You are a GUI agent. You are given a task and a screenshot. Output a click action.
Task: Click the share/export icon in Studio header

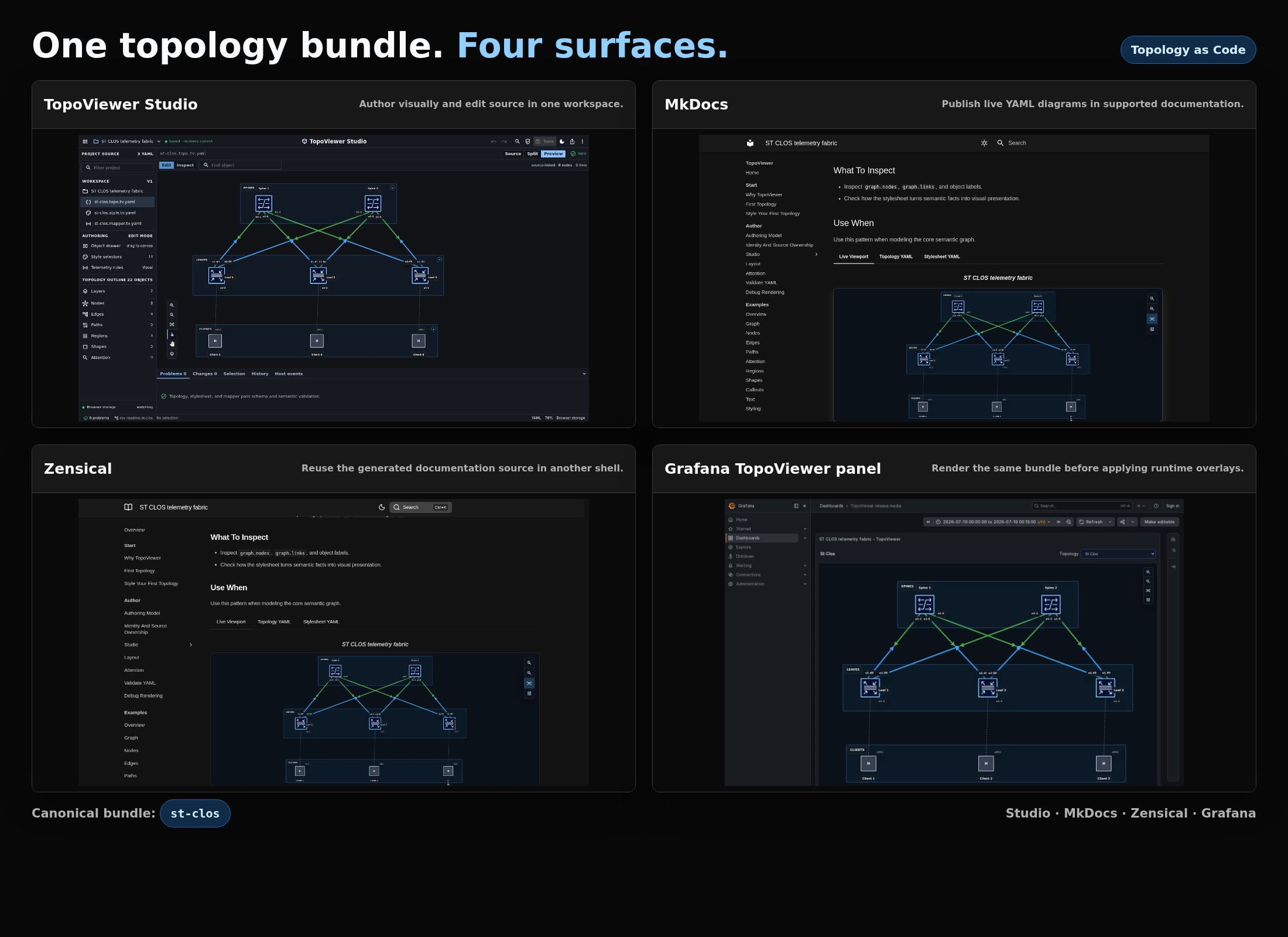point(573,141)
